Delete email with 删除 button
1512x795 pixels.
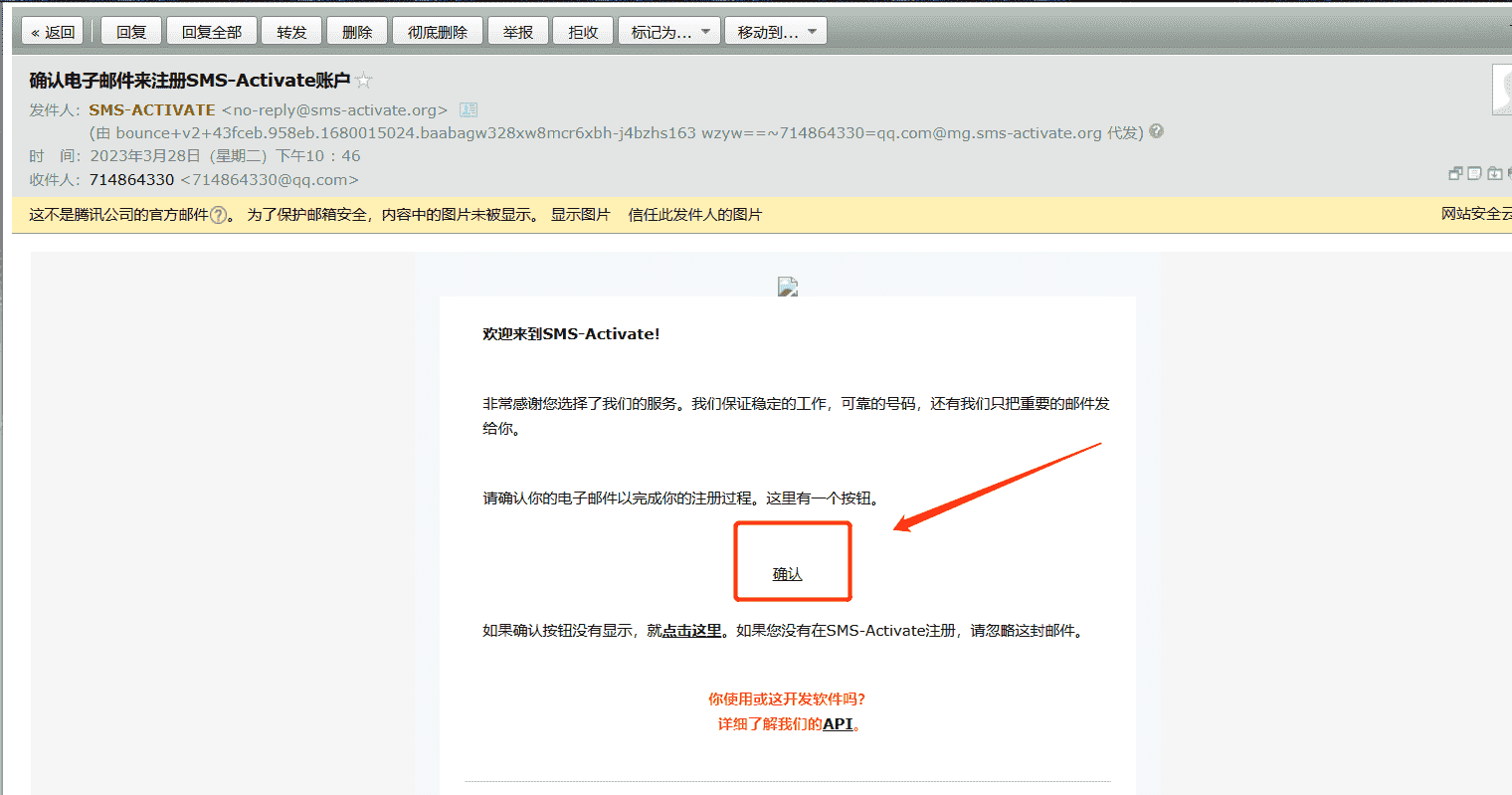click(x=357, y=32)
